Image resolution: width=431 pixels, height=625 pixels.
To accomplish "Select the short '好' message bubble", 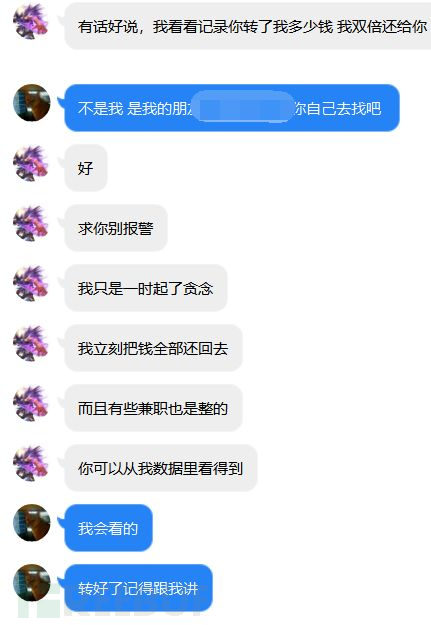I will pyautogui.click(x=86, y=168).
